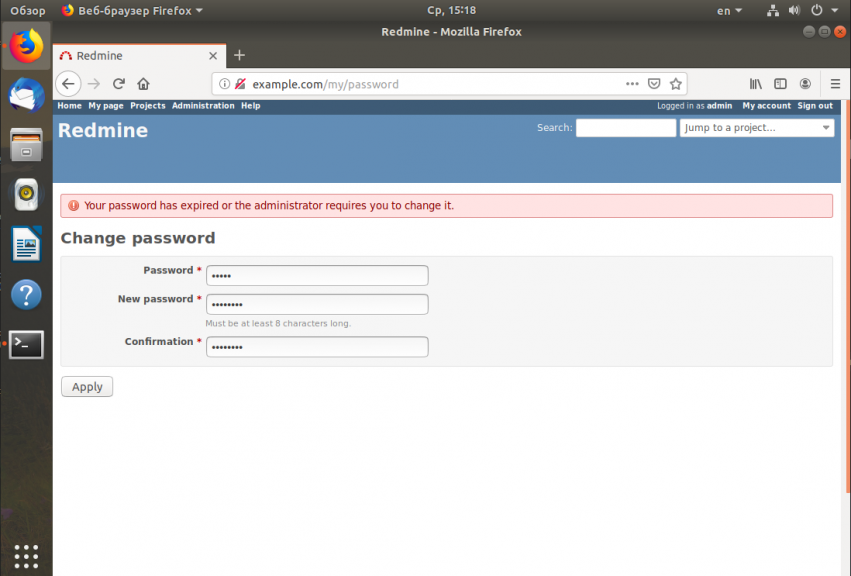Open the Files manager dock icon
851x576 pixels.
point(26,144)
